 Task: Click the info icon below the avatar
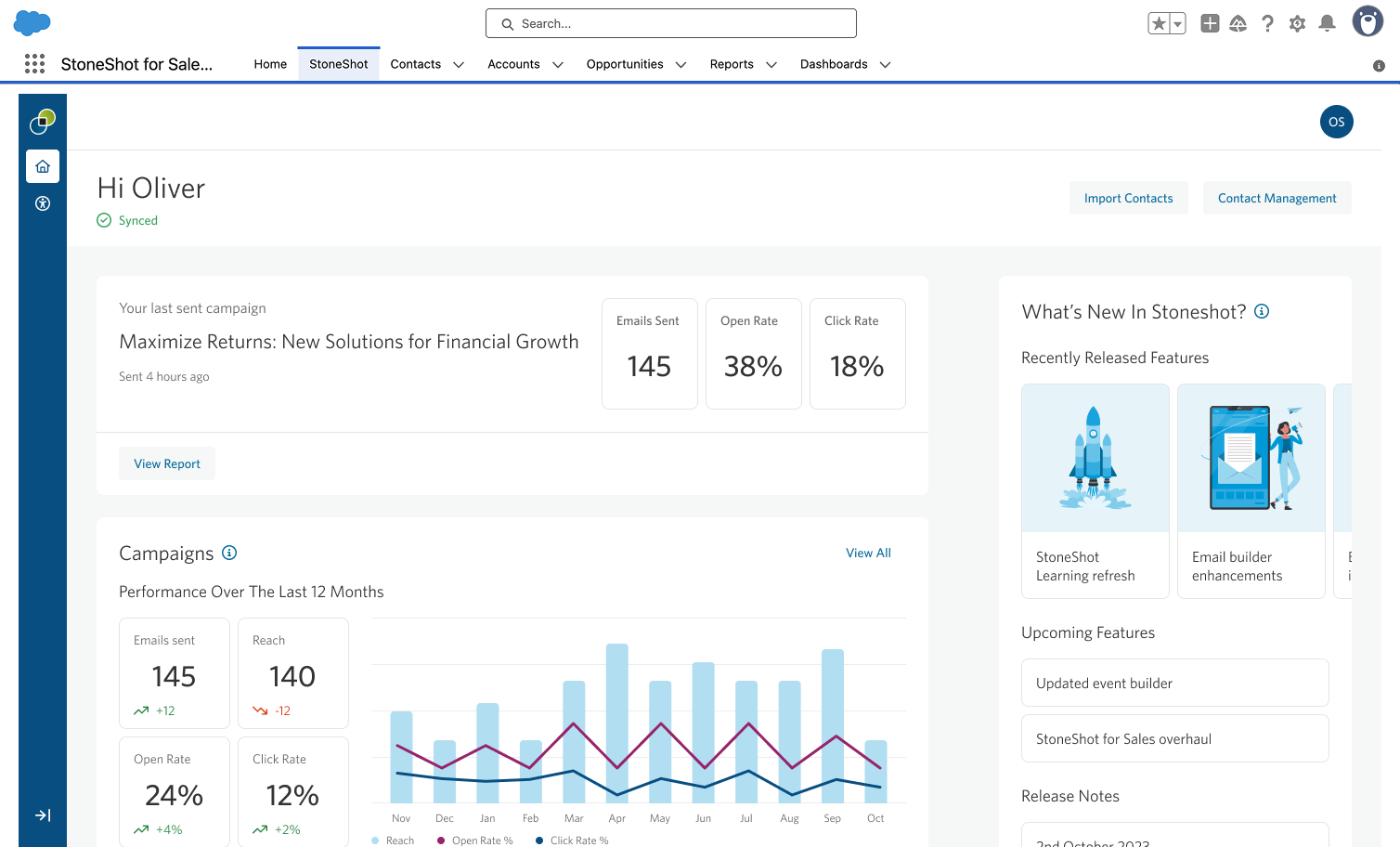click(1379, 65)
